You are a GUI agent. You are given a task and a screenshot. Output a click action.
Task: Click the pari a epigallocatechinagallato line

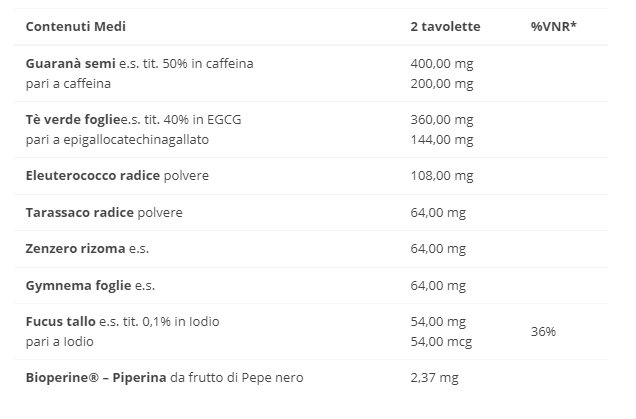pyautogui.click(x=117, y=140)
